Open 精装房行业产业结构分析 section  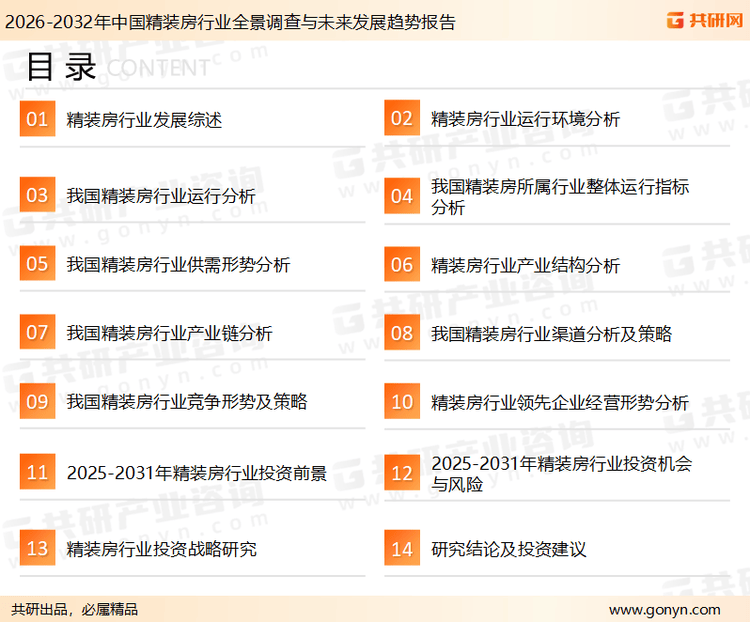(525, 265)
